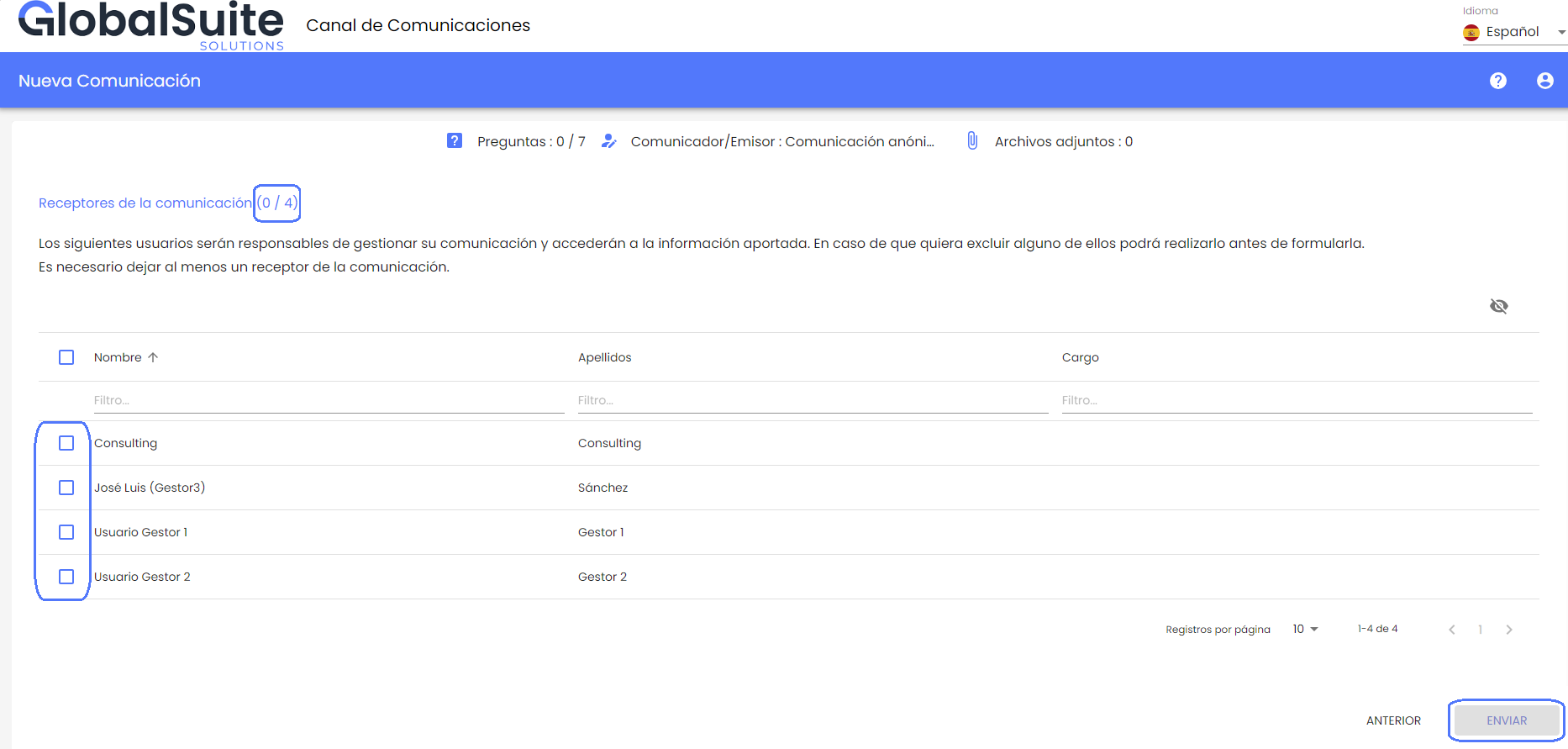This screenshot has height=749, width=1568.
Task: Click the Cargo filter input field
Action: coord(1296,400)
